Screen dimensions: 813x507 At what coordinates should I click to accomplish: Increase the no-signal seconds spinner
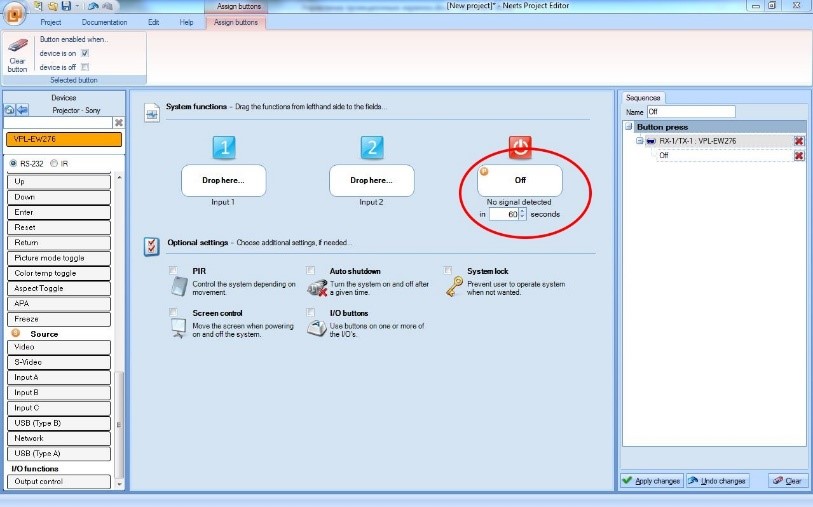tap(523, 210)
